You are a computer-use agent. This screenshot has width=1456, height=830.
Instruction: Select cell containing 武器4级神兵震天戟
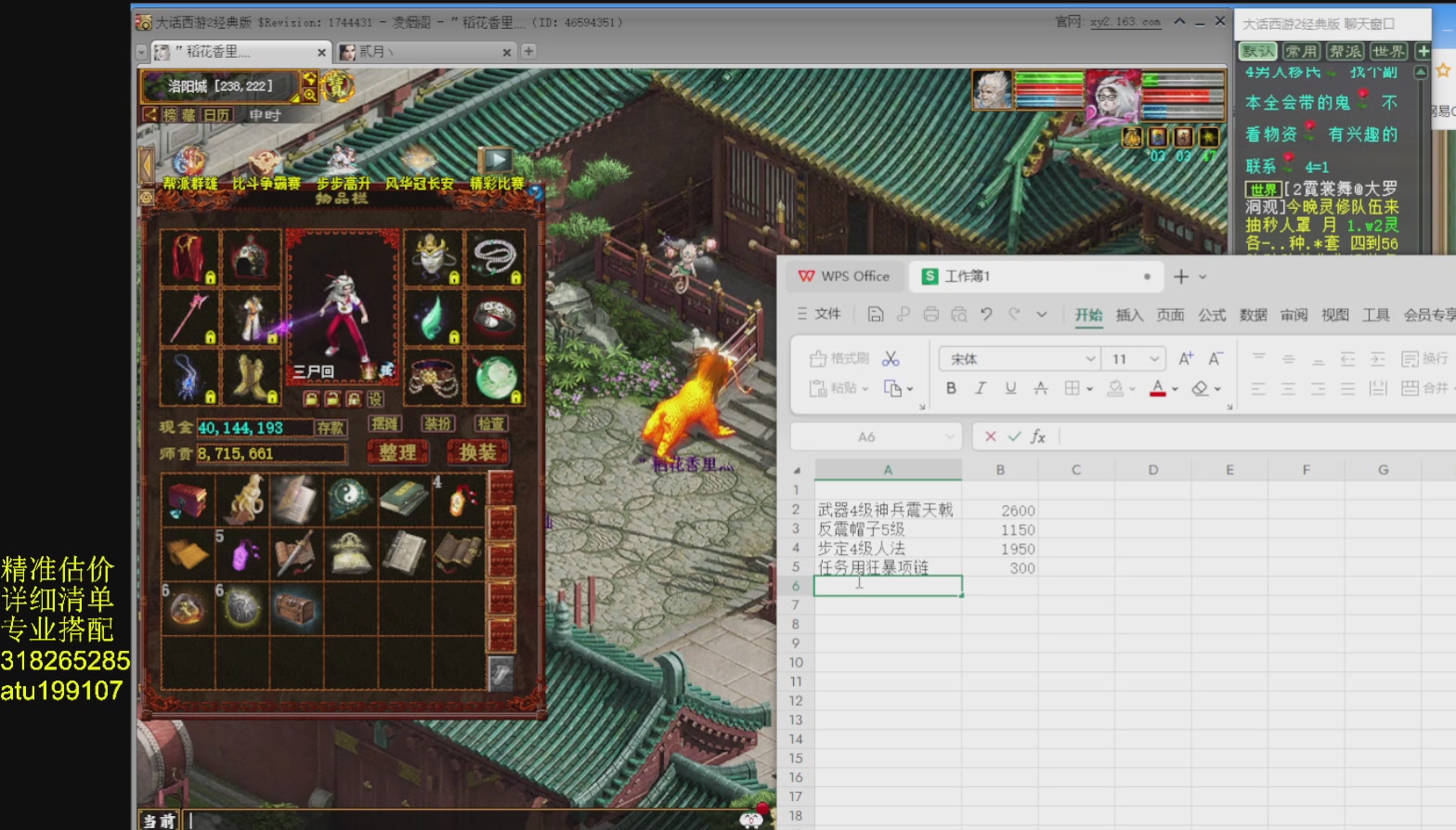[x=888, y=510]
